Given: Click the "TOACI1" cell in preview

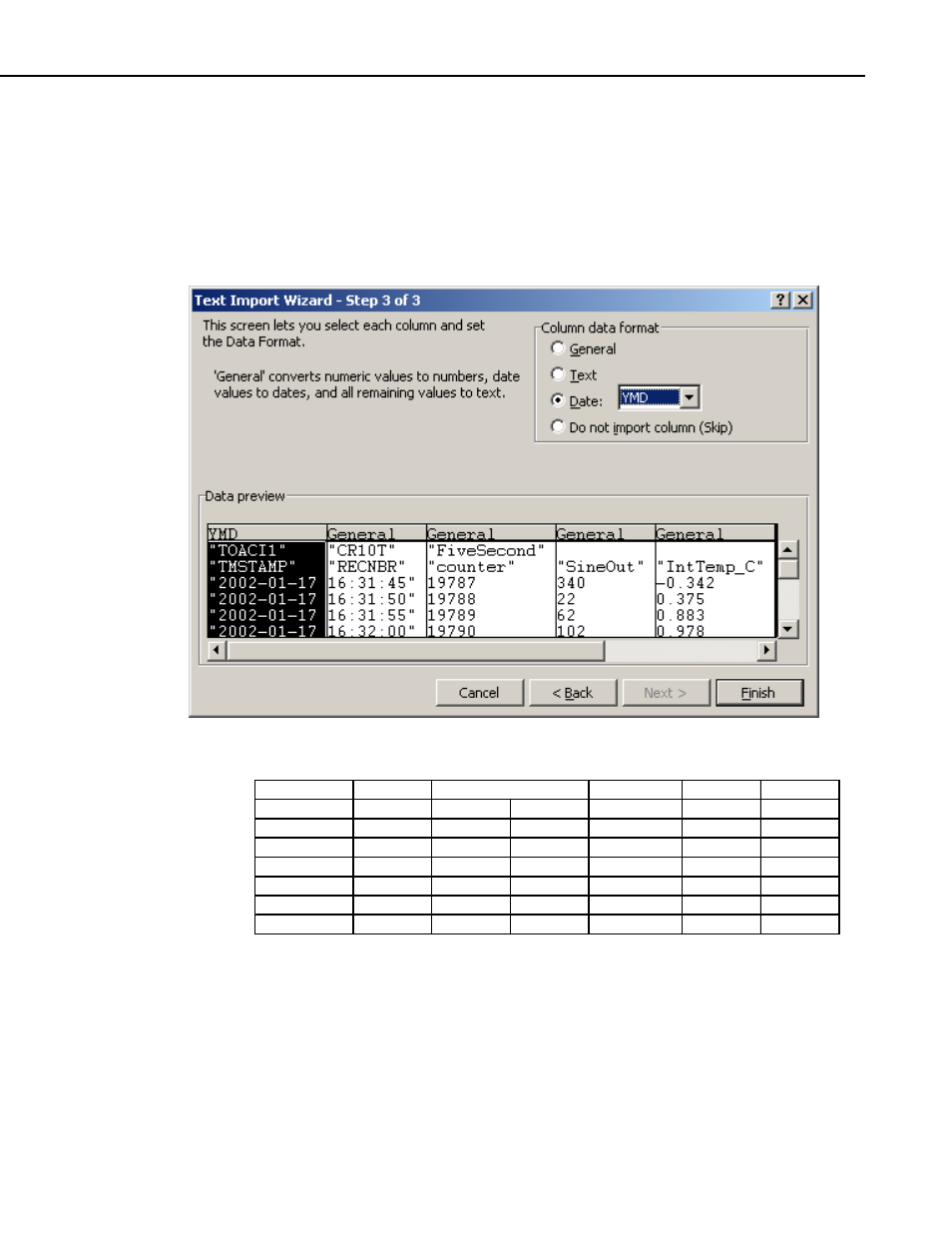Looking at the screenshot, I should (247, 551).
